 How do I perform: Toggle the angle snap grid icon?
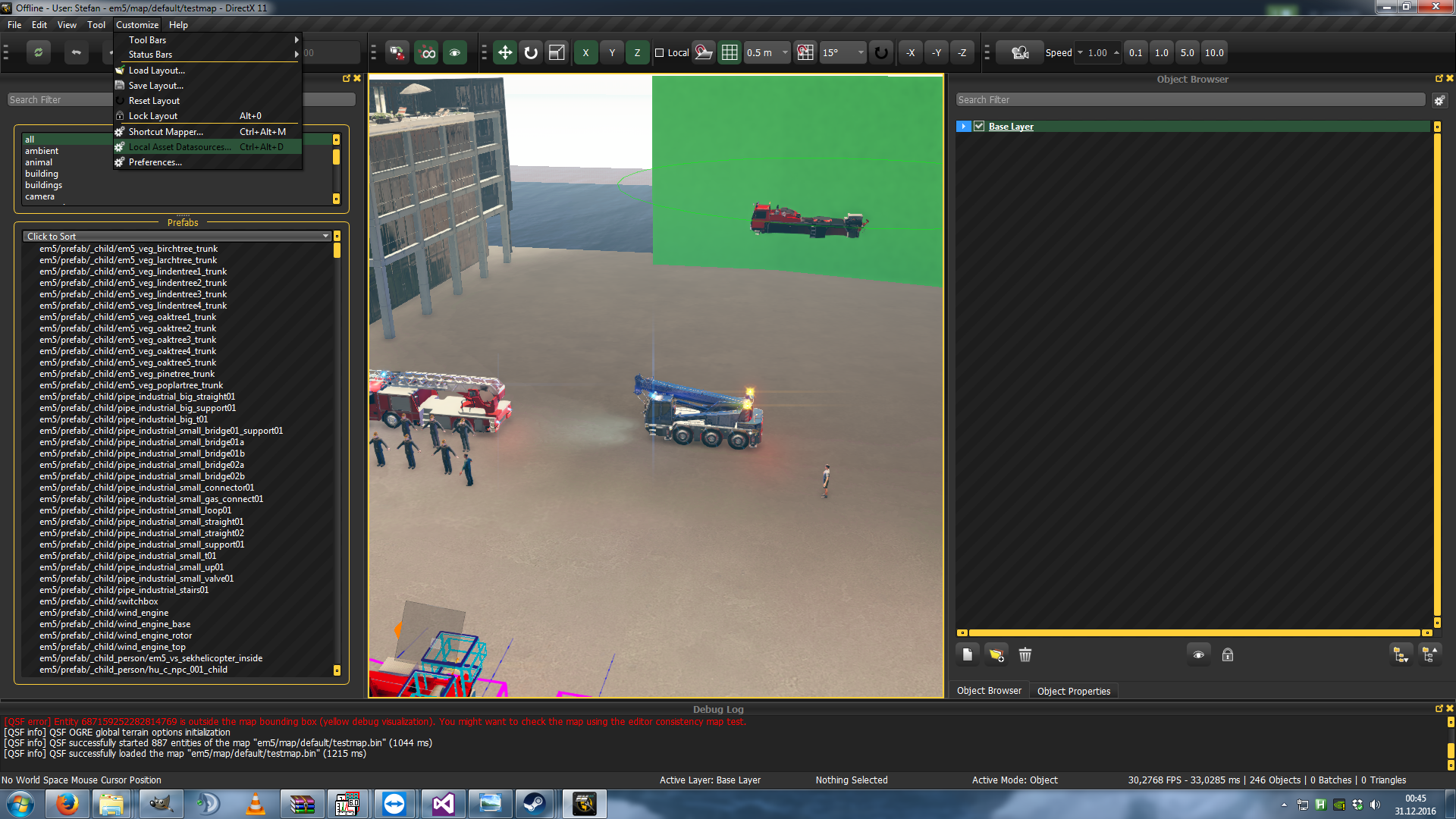[x=805, y=52]
